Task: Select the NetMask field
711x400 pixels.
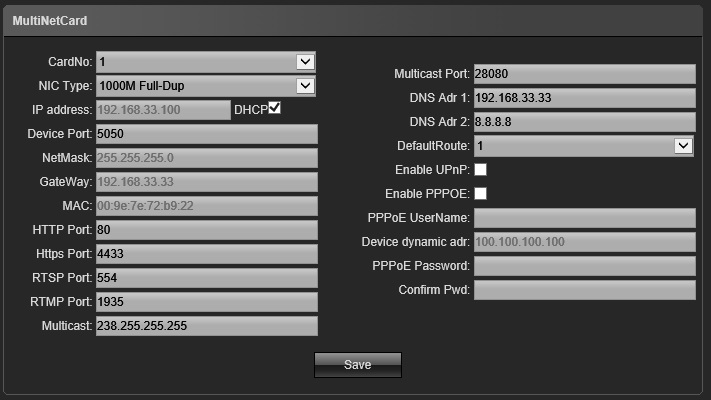Action: click(x=207, y=158)
